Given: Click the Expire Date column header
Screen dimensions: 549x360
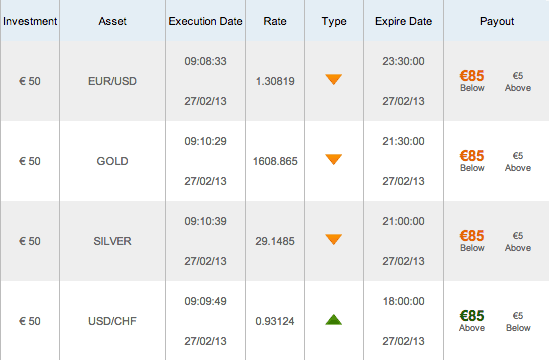Looking at the screenshot, I should pos(403,21).
